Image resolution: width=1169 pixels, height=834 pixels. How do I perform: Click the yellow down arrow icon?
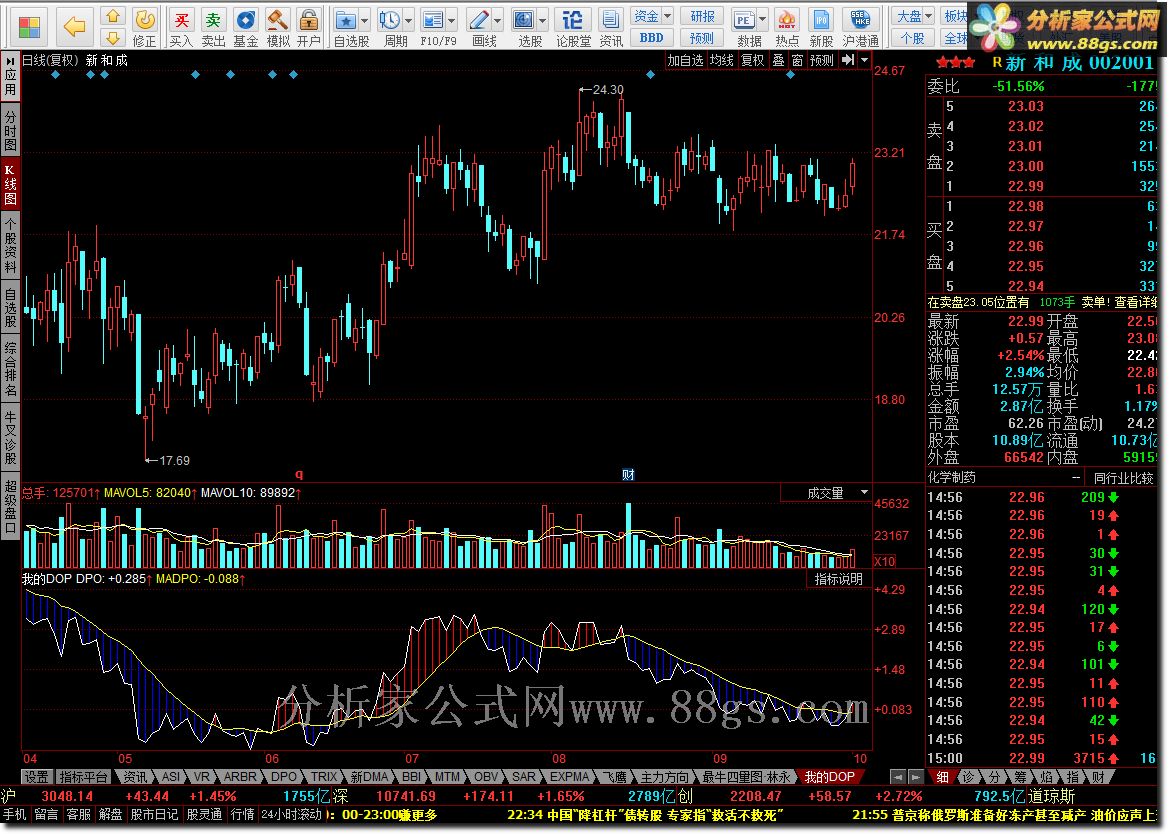pyautogui.click(x=113, y=37)
